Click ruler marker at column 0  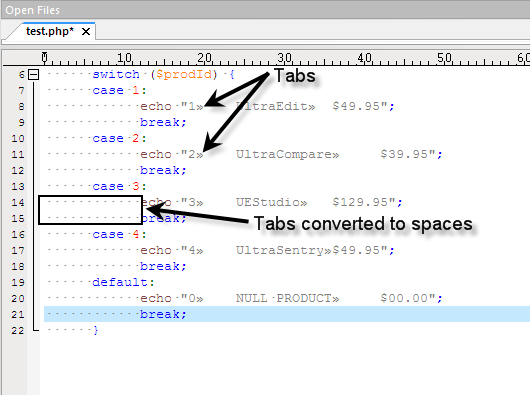44,58
